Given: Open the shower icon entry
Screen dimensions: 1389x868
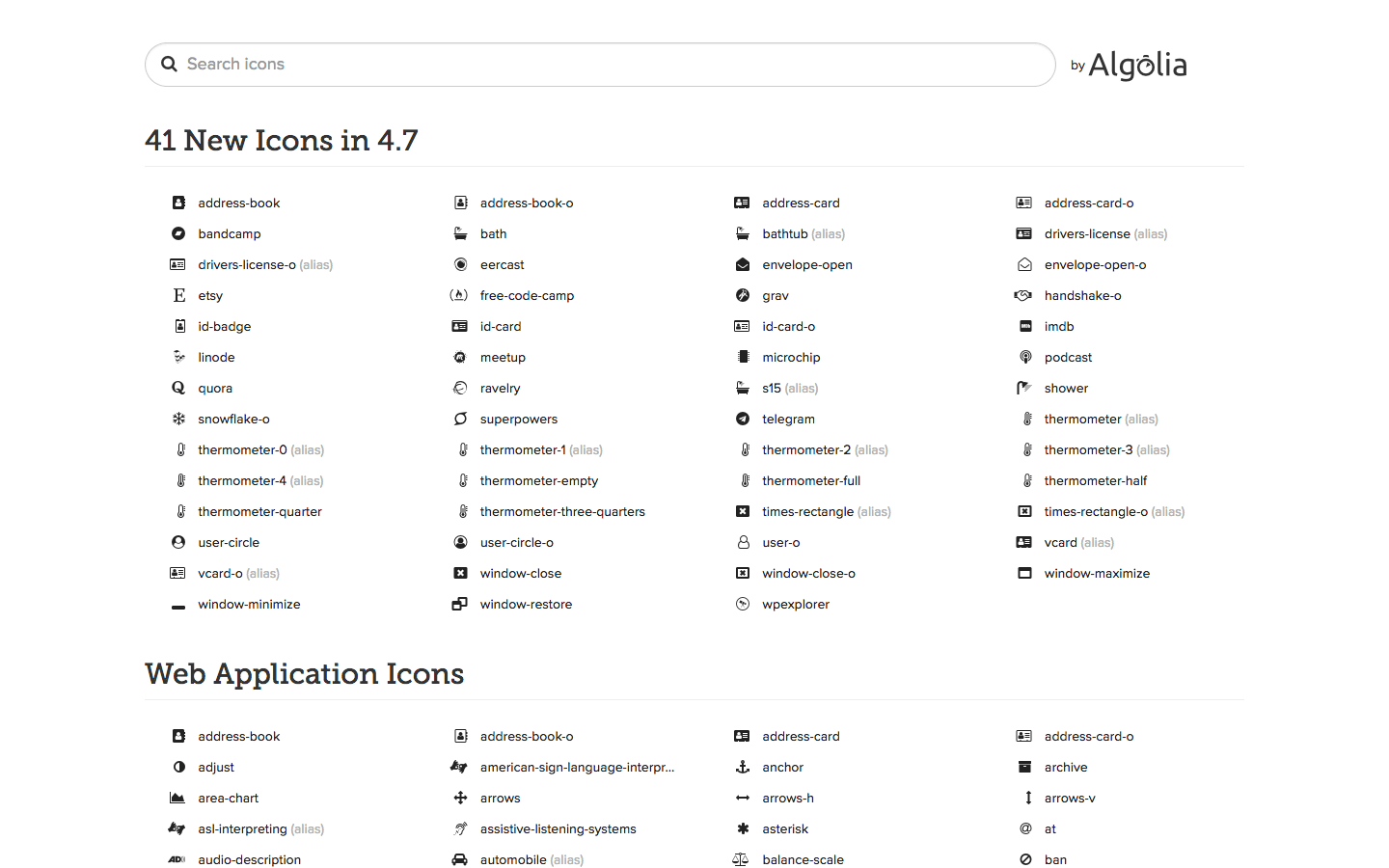Looking at the screenshot, I should point(1066,388).
